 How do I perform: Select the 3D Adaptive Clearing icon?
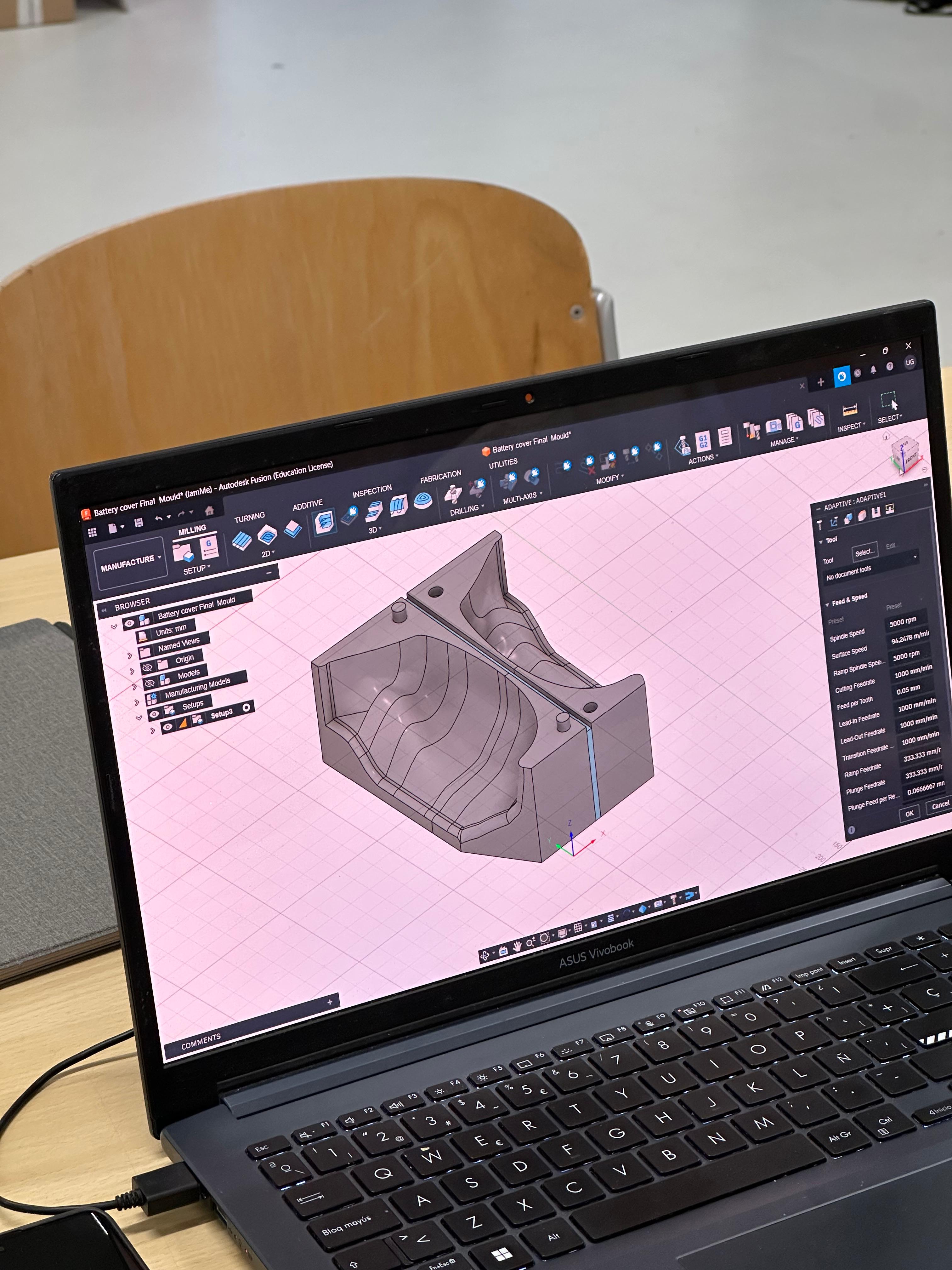tap(324, 523)
